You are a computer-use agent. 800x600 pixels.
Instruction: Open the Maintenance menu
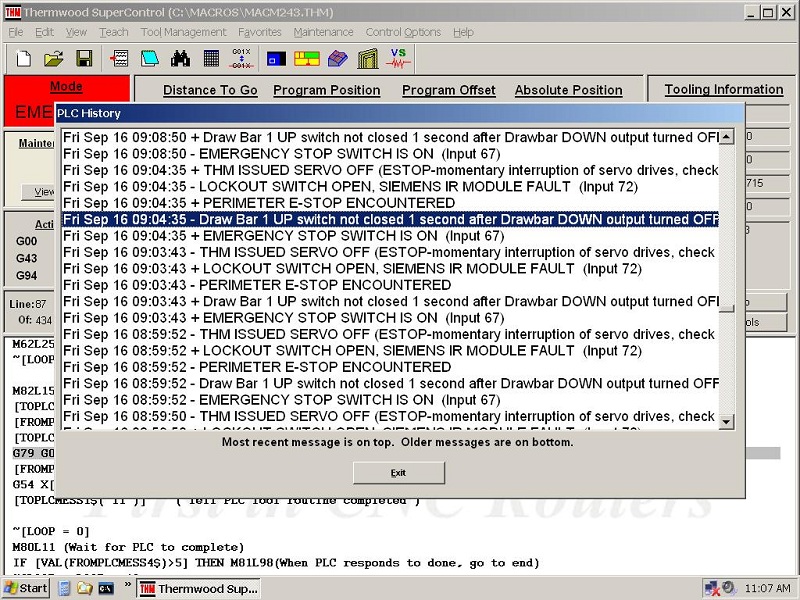pos(323,32)
